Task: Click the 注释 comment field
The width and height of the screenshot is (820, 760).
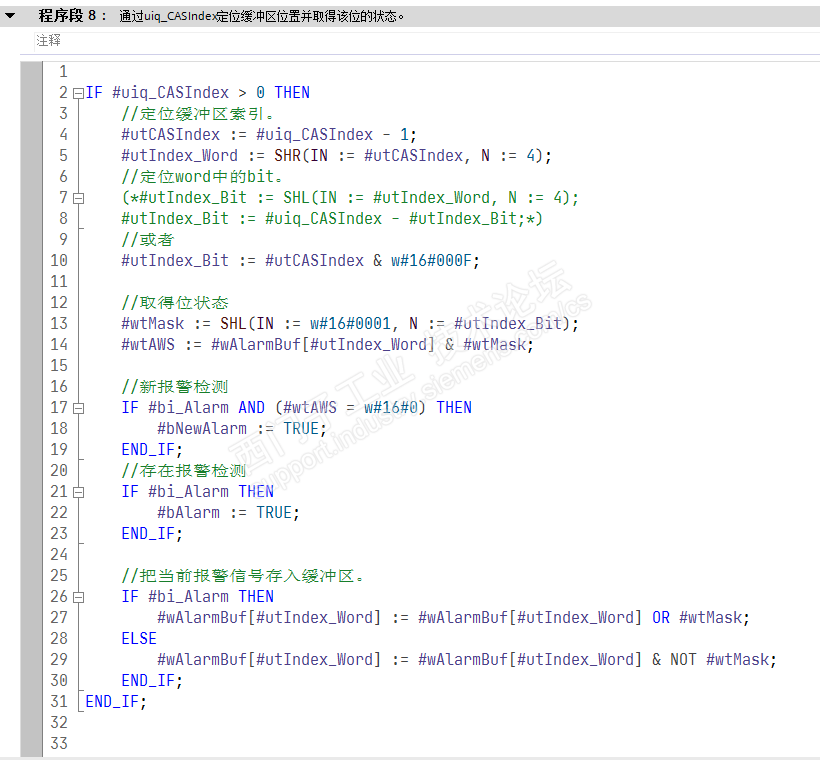Action: (x=426, y=40)
